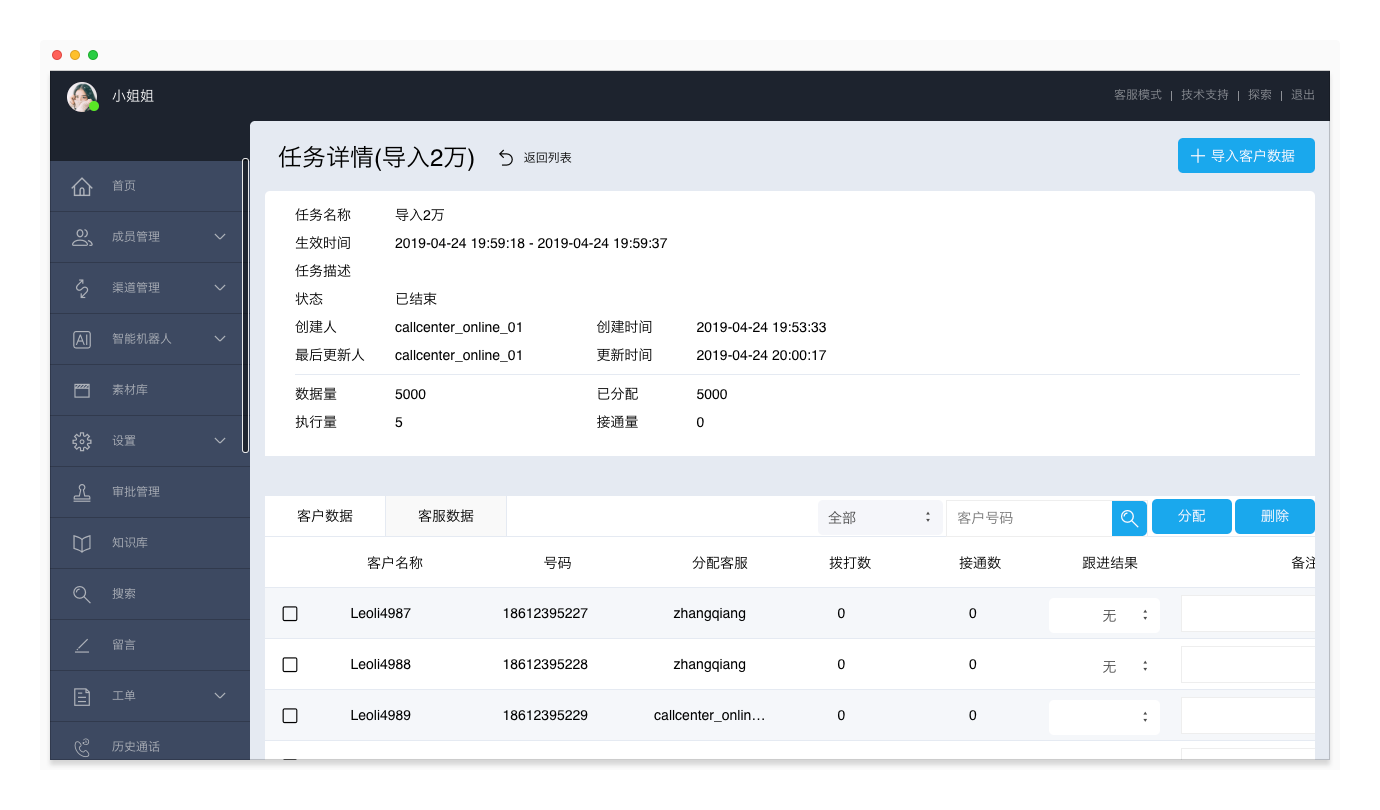Click the 留言 pencil icon
This screenshot has height=810, width=1380.
tap(82, 645)
